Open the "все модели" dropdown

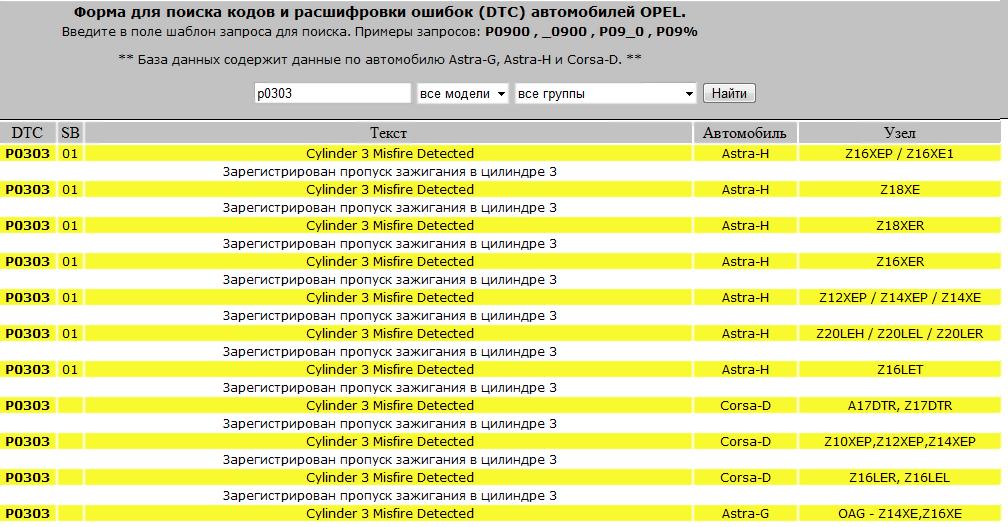click(462, 93)
